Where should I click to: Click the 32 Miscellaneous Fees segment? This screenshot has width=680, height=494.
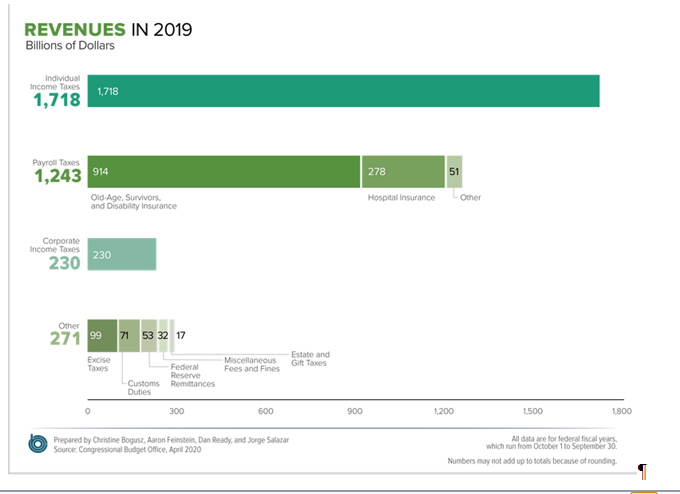[x=163, y=336]
